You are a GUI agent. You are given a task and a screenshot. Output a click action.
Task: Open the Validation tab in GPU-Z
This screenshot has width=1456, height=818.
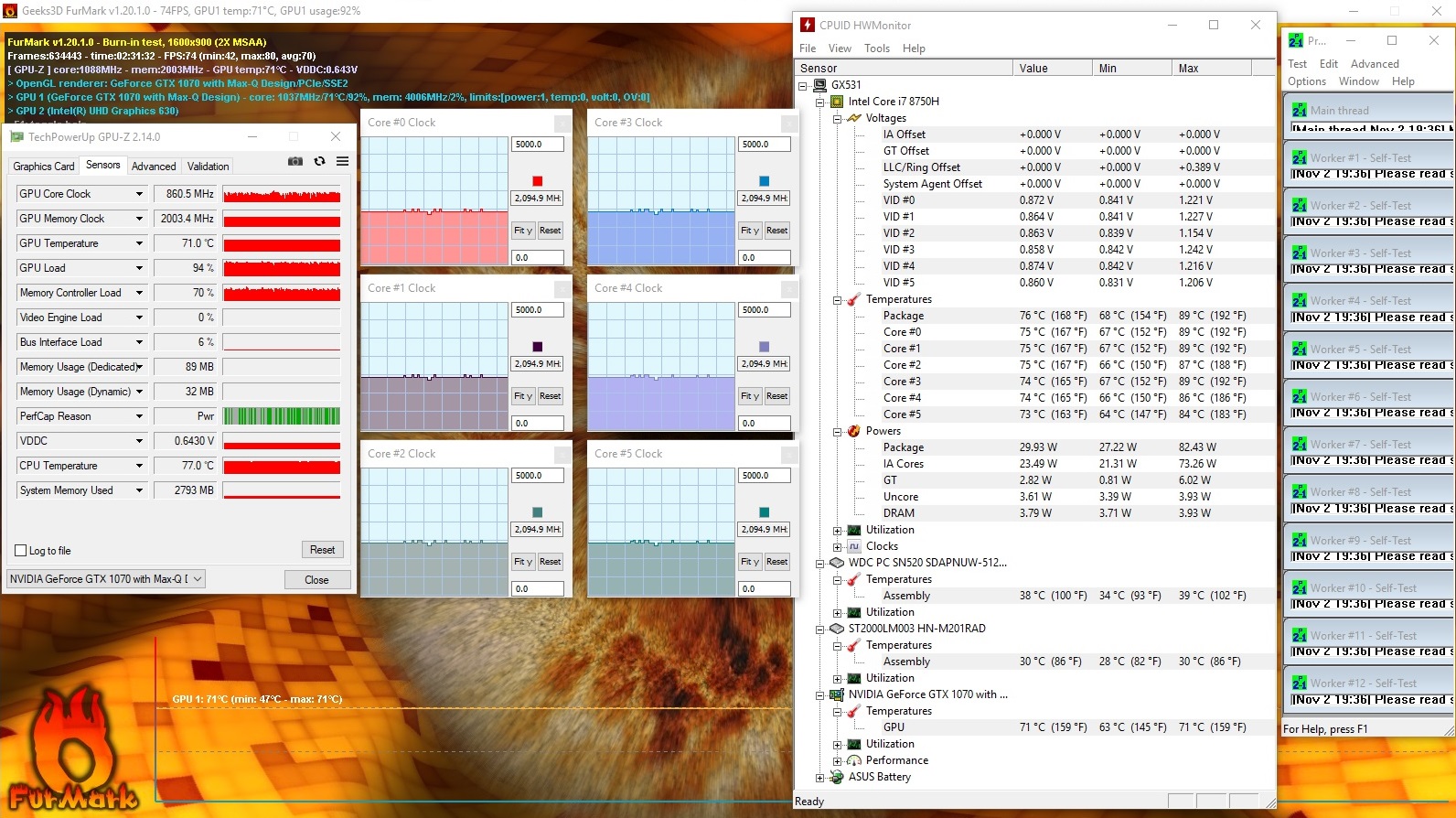tap(209, 167)
